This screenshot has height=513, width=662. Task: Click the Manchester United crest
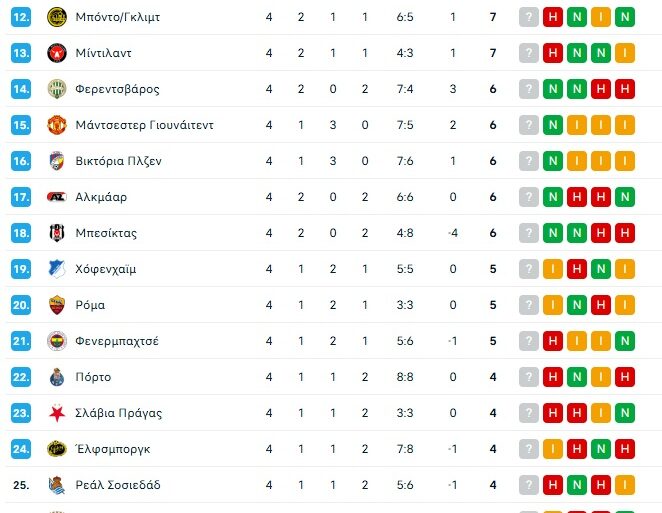(56, 125)
